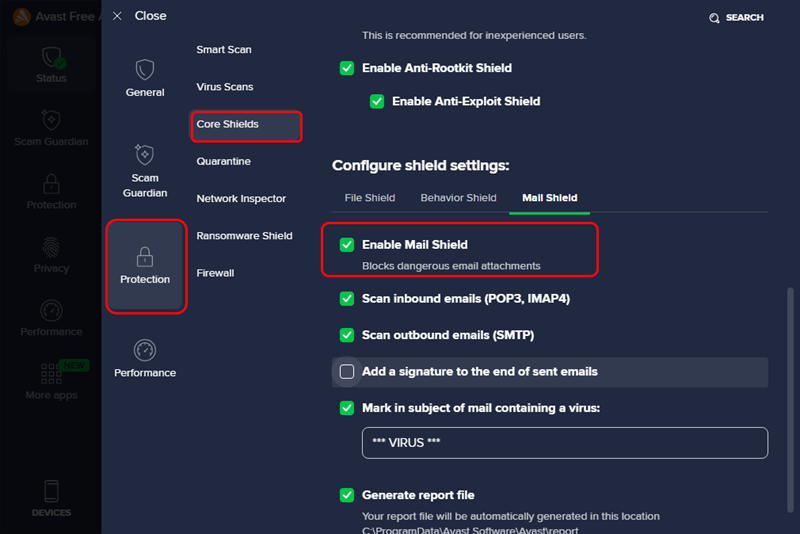Switch to the Behavior Shield tab
The height and width of the screenshot is (534, 800).
click(458, 198)
